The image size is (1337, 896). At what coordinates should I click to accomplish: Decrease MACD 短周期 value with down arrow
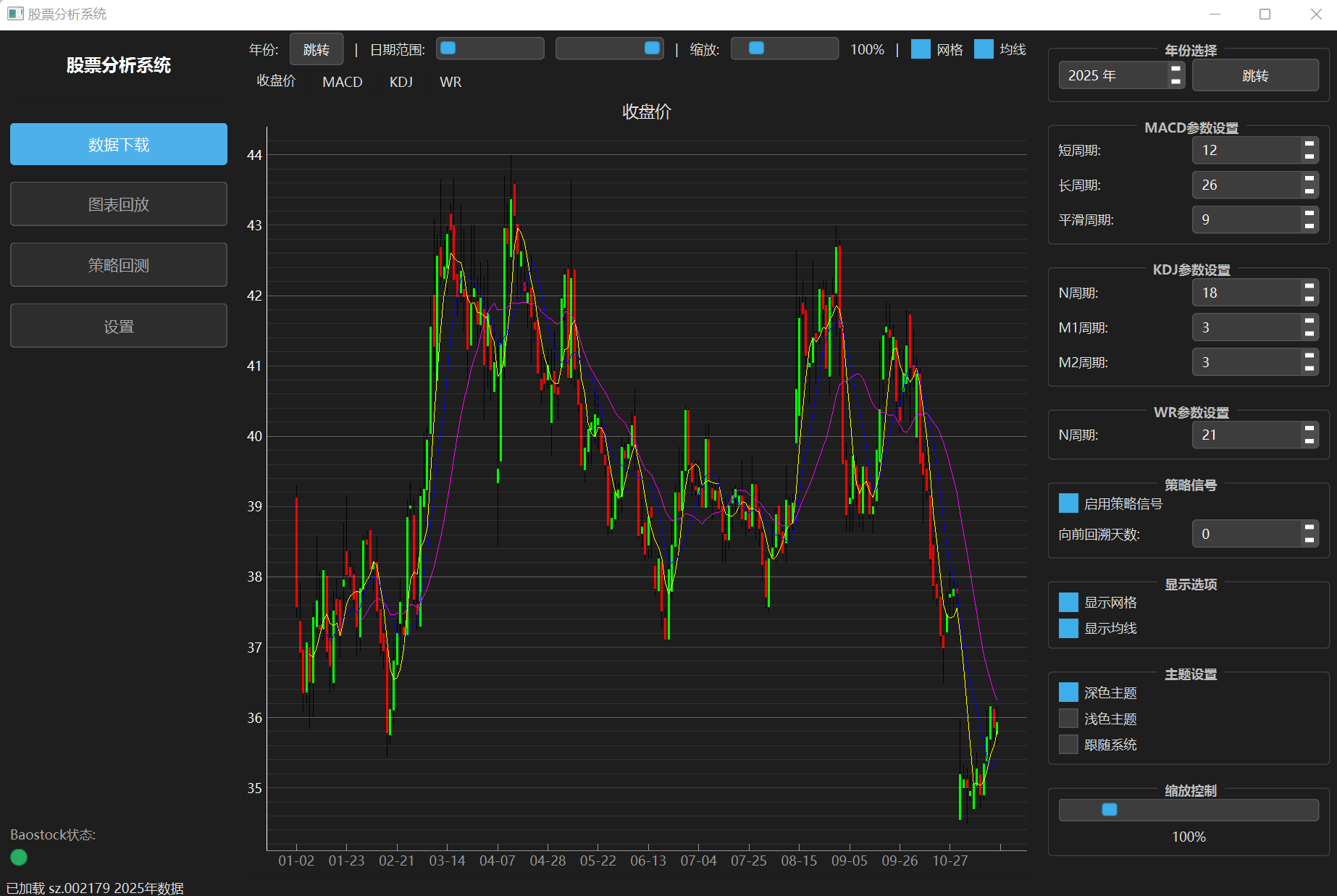tap(1309, 156)
